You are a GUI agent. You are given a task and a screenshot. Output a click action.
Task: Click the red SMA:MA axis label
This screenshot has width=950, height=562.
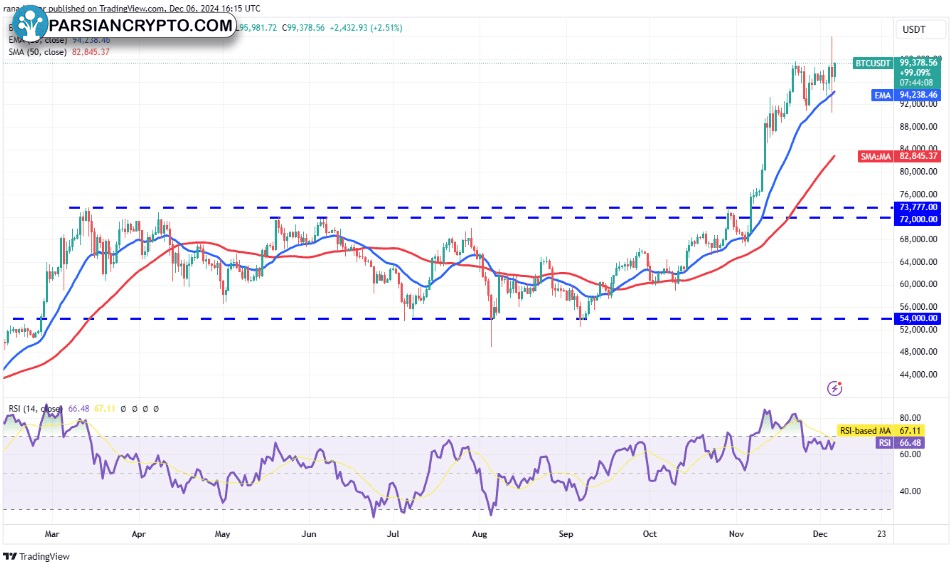pyautogui.click(x=875, y=156)
